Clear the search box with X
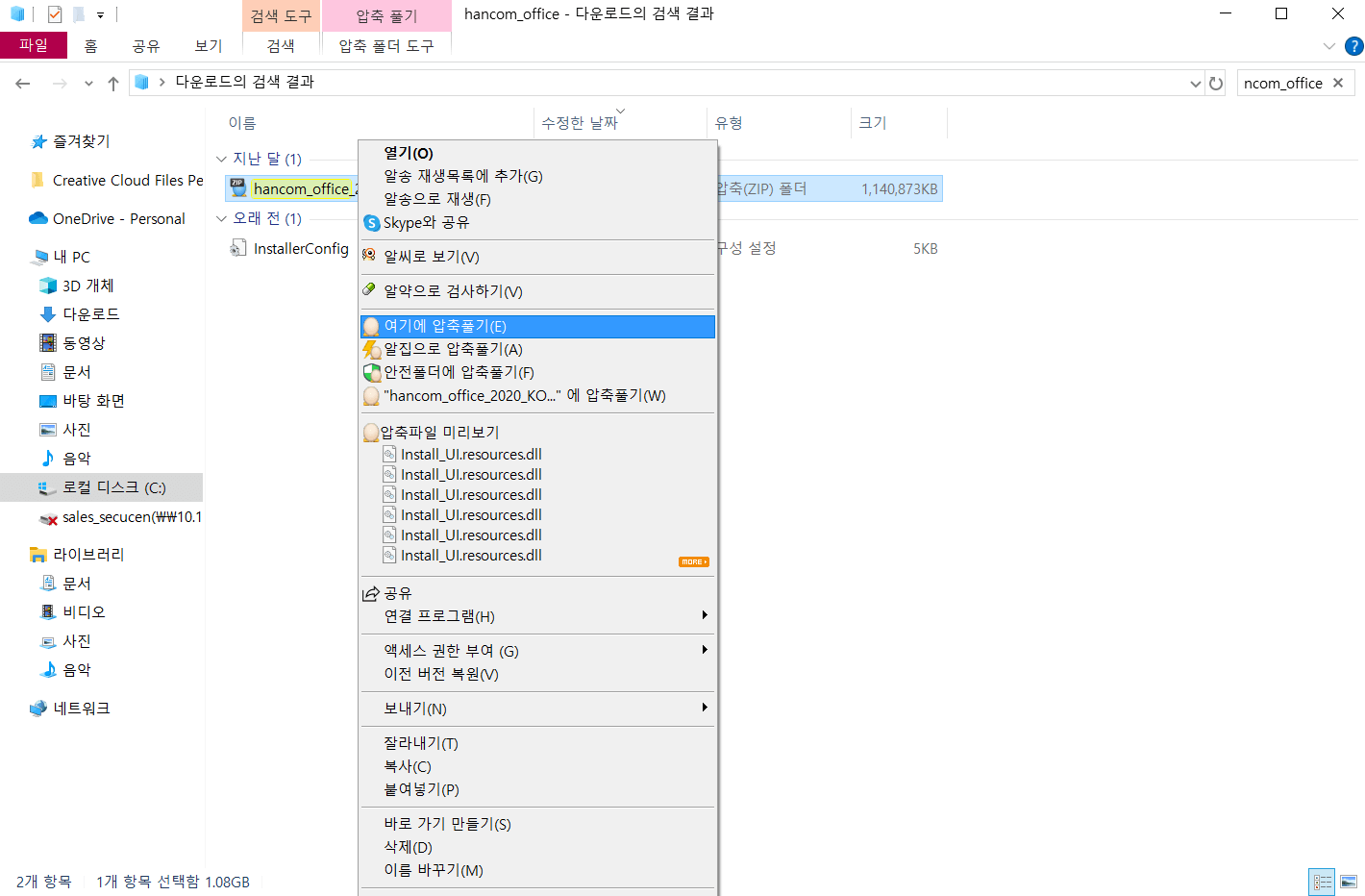This screenshot has width=1365, height=896. pyautogui.click(x=1338, y=83)
